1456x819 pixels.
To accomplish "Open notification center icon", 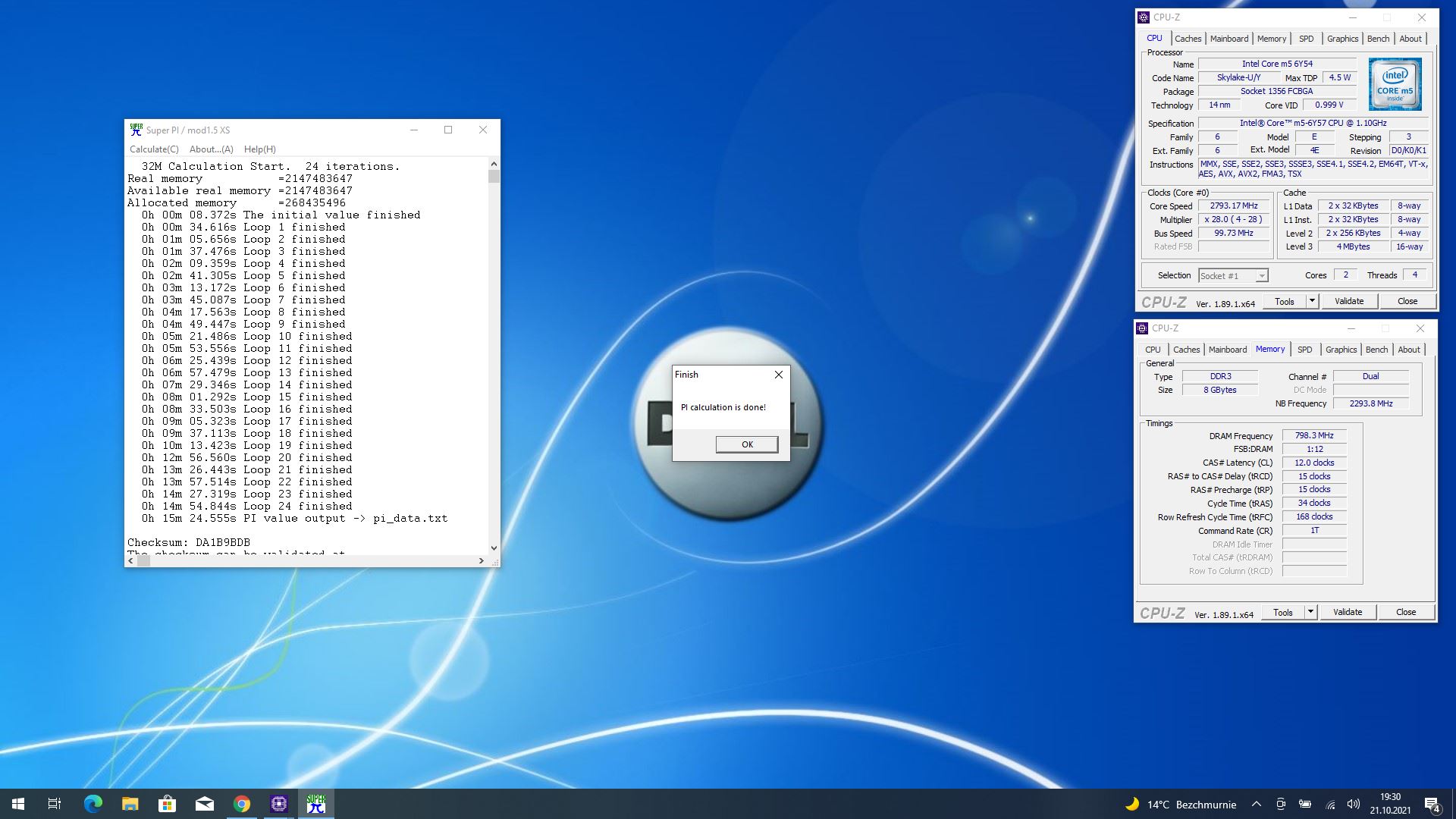I will [x=1432, y=805].
